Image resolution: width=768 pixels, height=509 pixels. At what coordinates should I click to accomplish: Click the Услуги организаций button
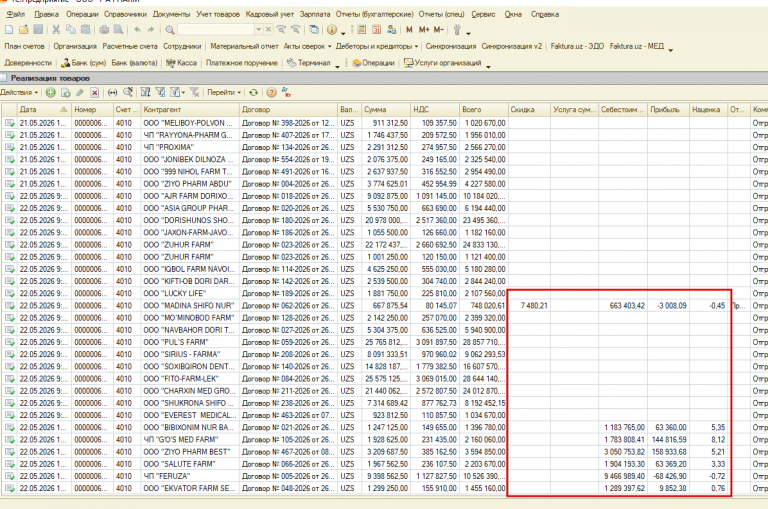pyautogui.click(x=442, y=63)
